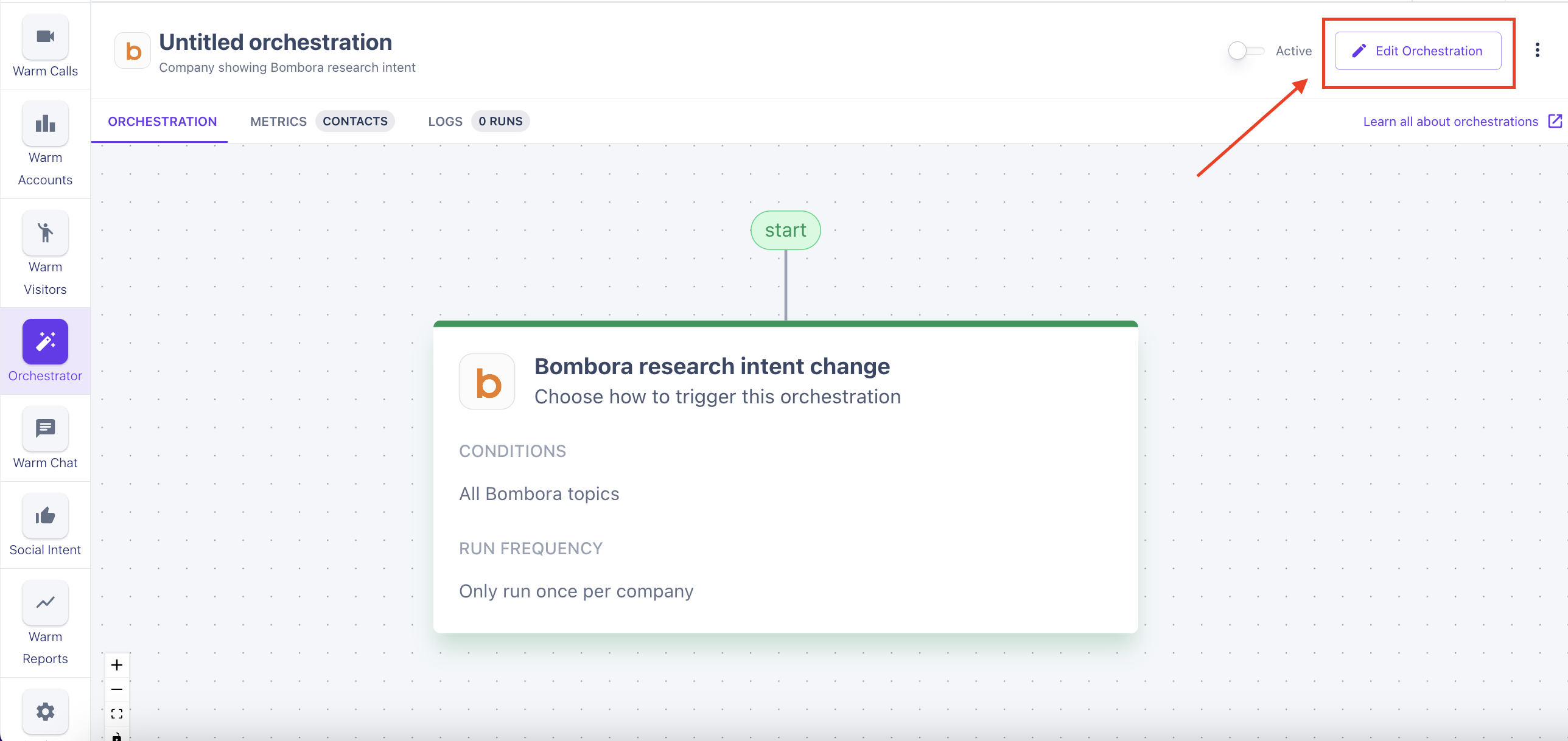The width and height of the screenshot is (1568, 741).
Task: Toggle the Active orchestration switch
Action: click(1245, 51)
